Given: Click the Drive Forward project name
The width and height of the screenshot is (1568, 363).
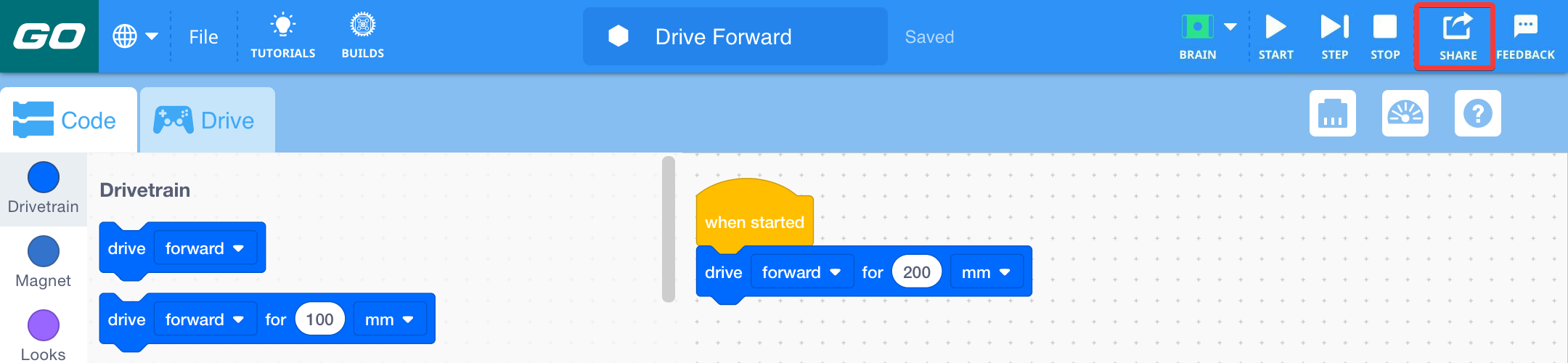Looking at the screenshot, I should [723, 37].
